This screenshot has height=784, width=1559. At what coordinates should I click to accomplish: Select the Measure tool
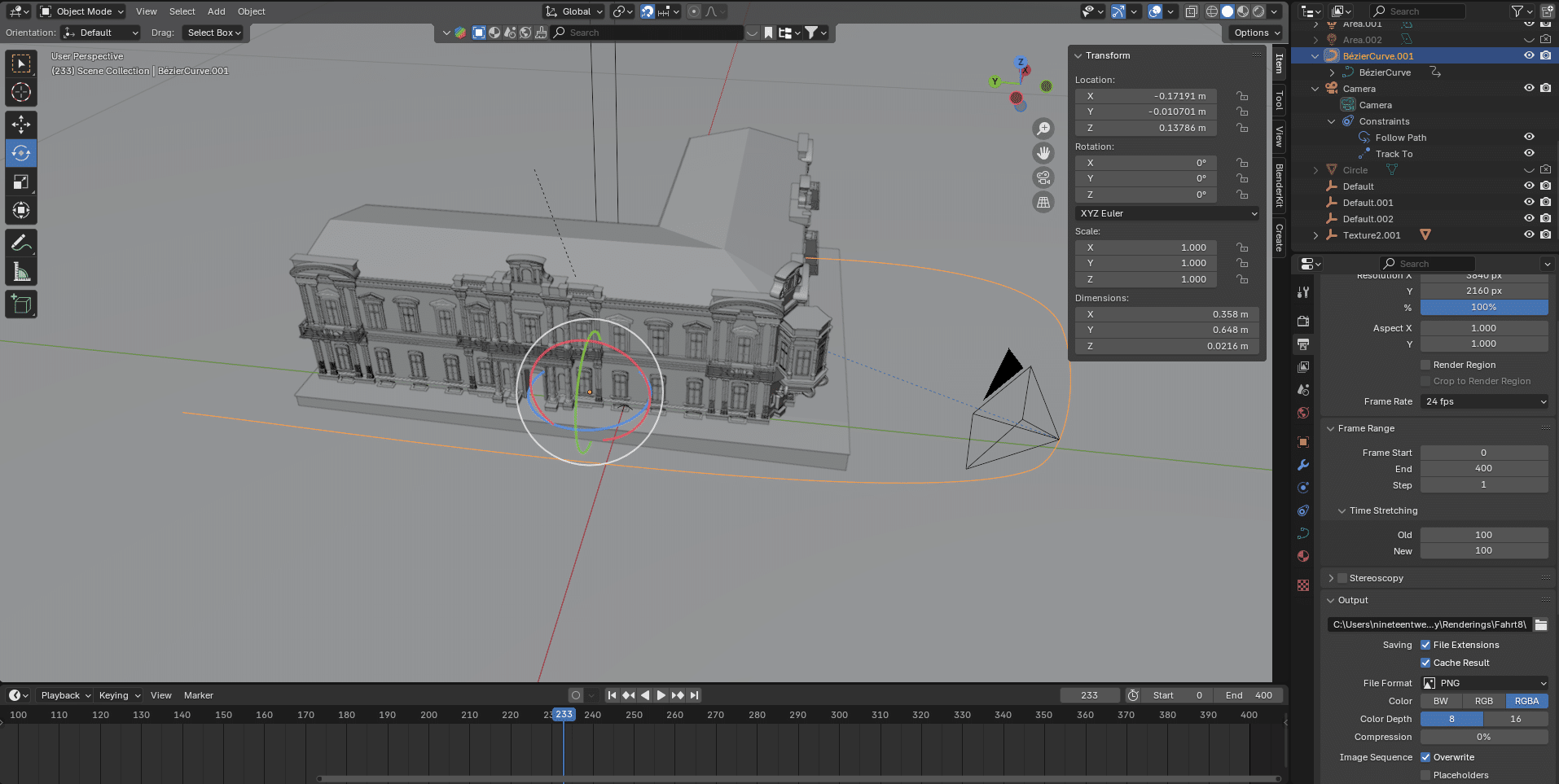pos(21,270)
